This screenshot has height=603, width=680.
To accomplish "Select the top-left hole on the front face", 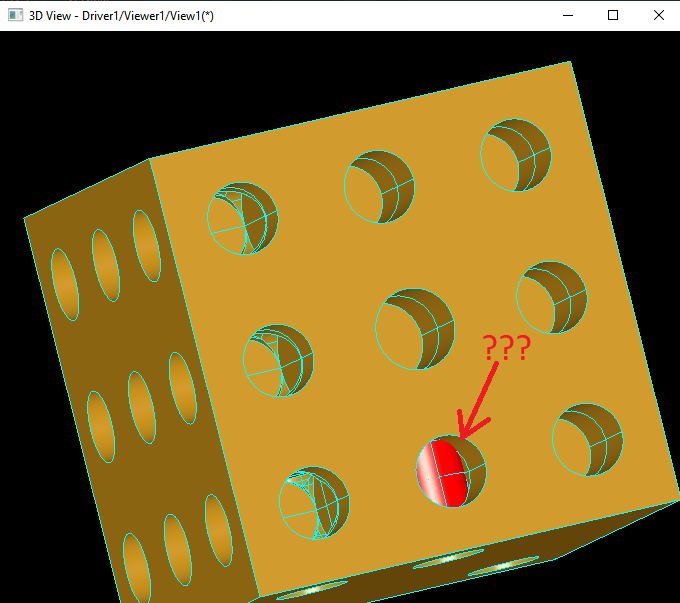I will click(242, 219).
